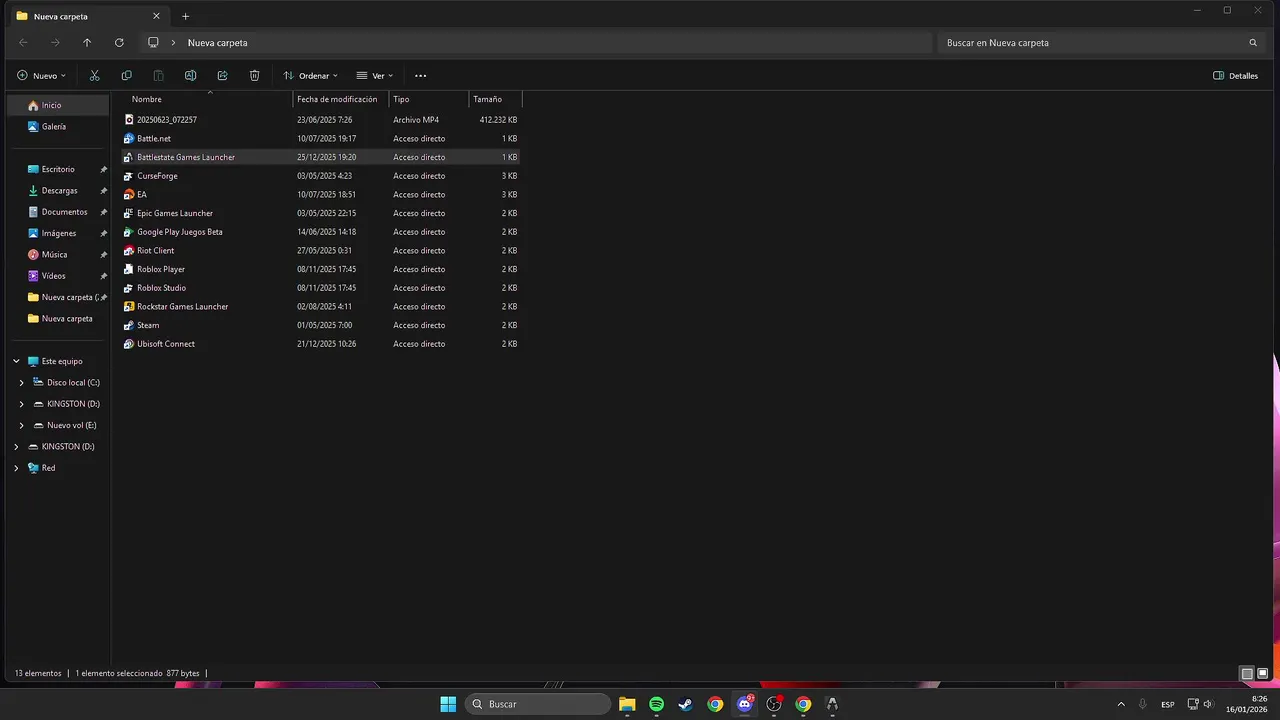Click the ESP language indicator in tray

click(1168, 704)
